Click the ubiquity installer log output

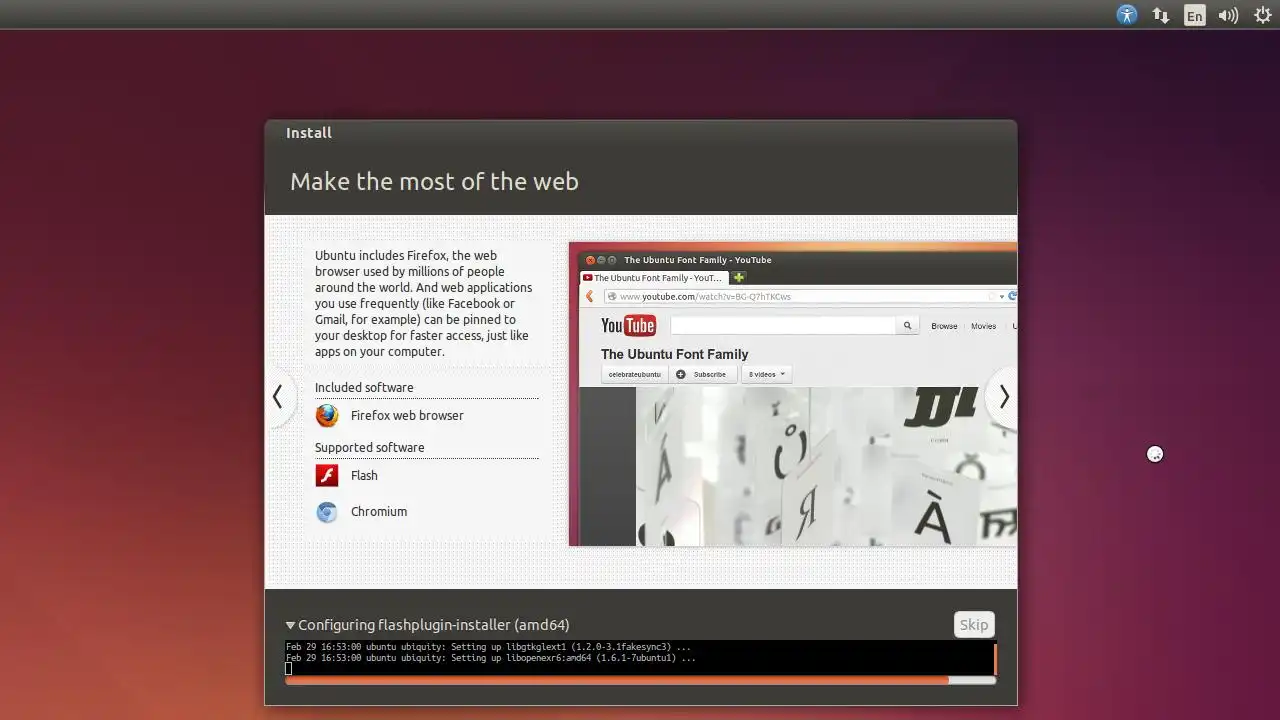pos(639,657)
